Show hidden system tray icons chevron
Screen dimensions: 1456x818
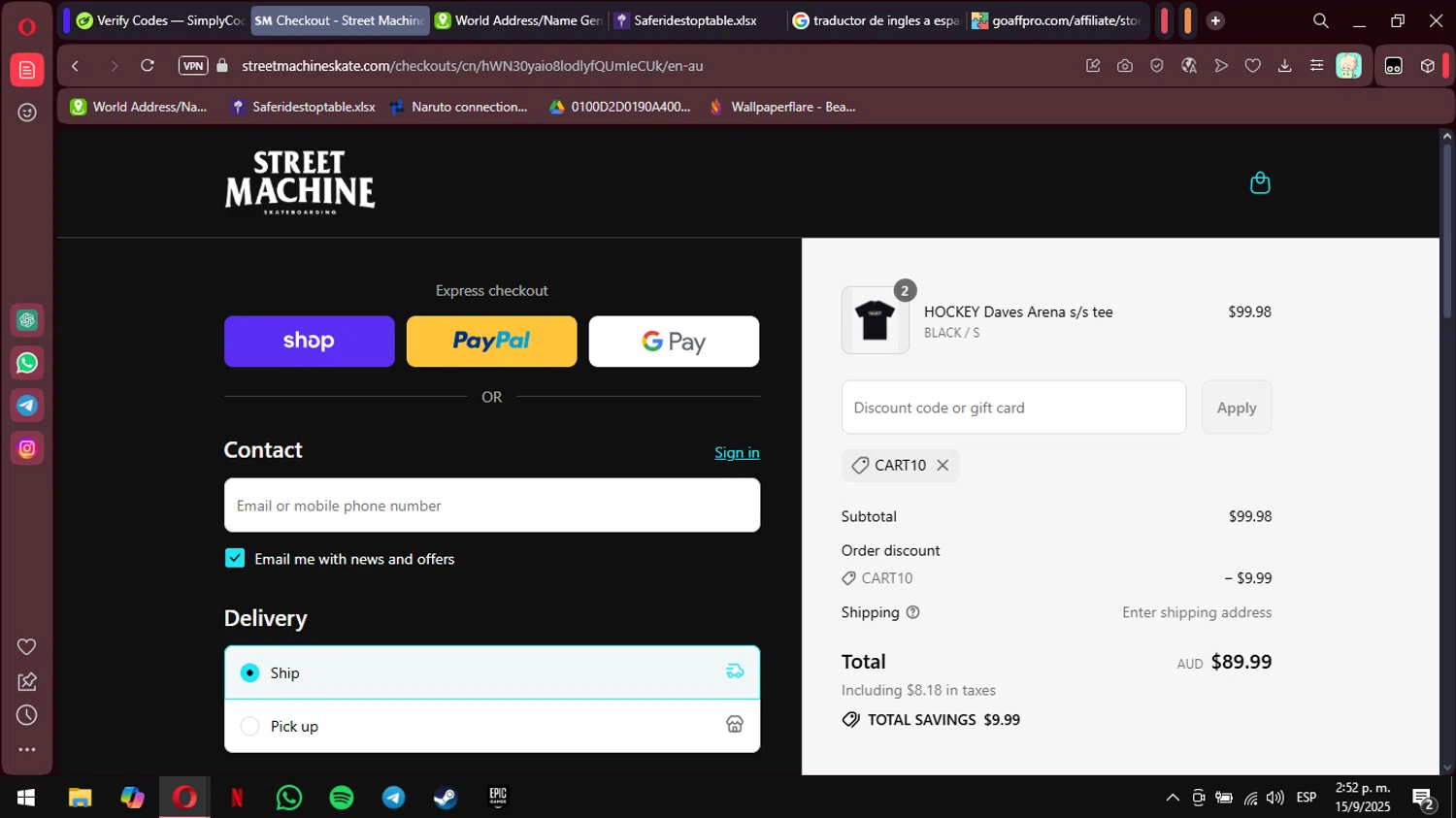(x=1173, y=798)
